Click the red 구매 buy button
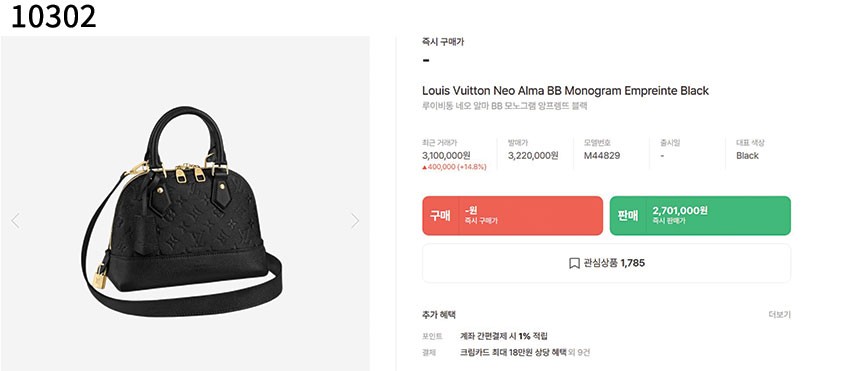 coord(512,216)
